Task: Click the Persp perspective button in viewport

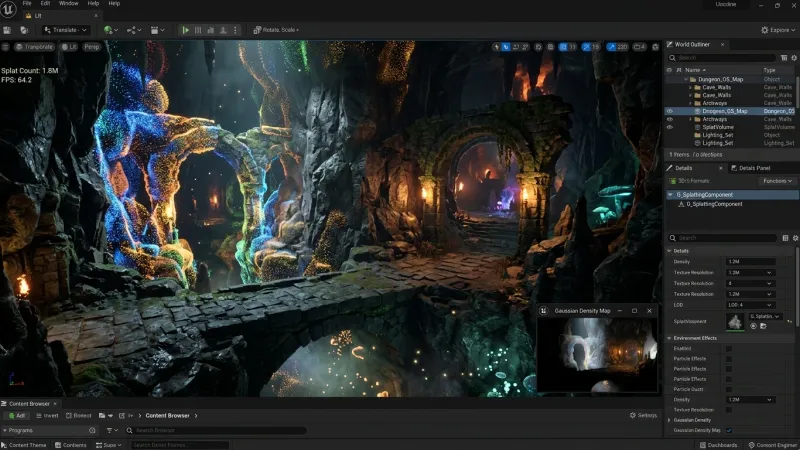Action: 92,47
